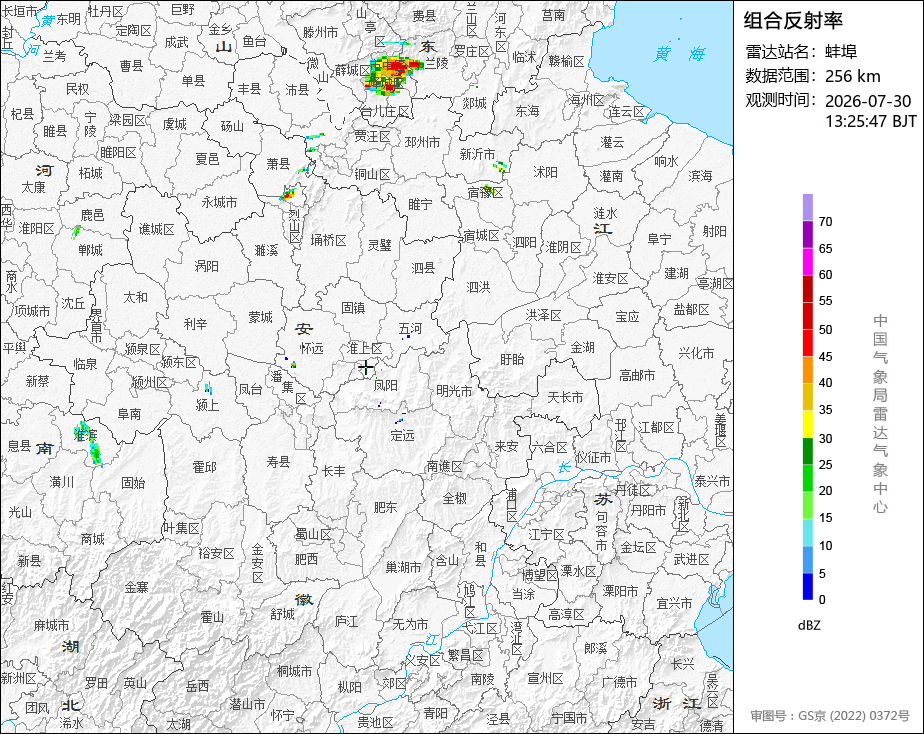Click the station name 蚌埠
Viewport: 924px width, 734px height.
[x=841, y=52]
